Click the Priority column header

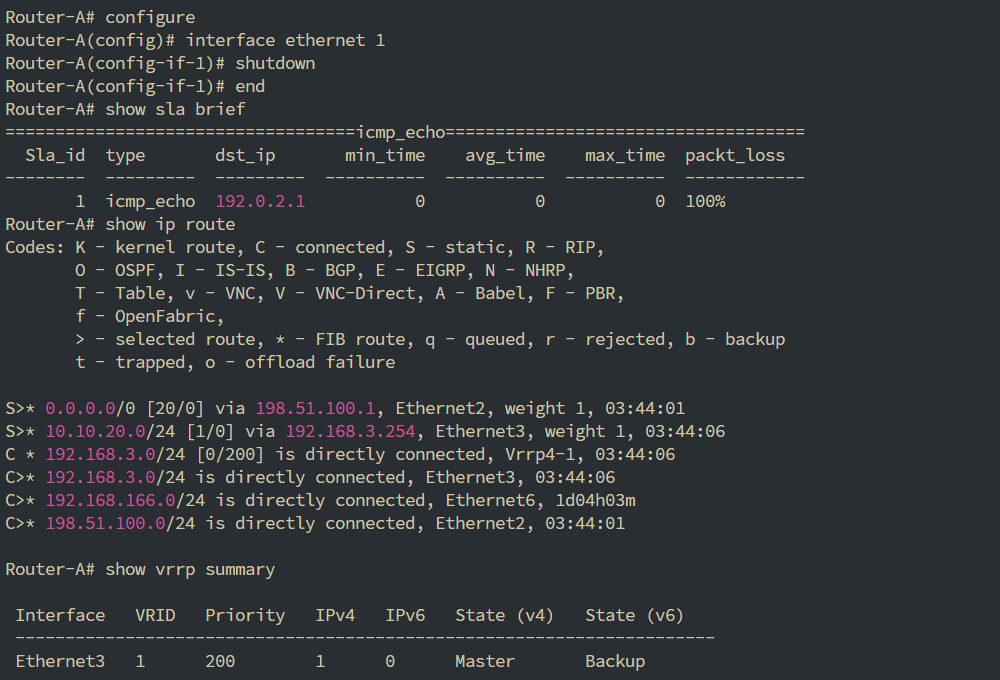click(245, 616)
